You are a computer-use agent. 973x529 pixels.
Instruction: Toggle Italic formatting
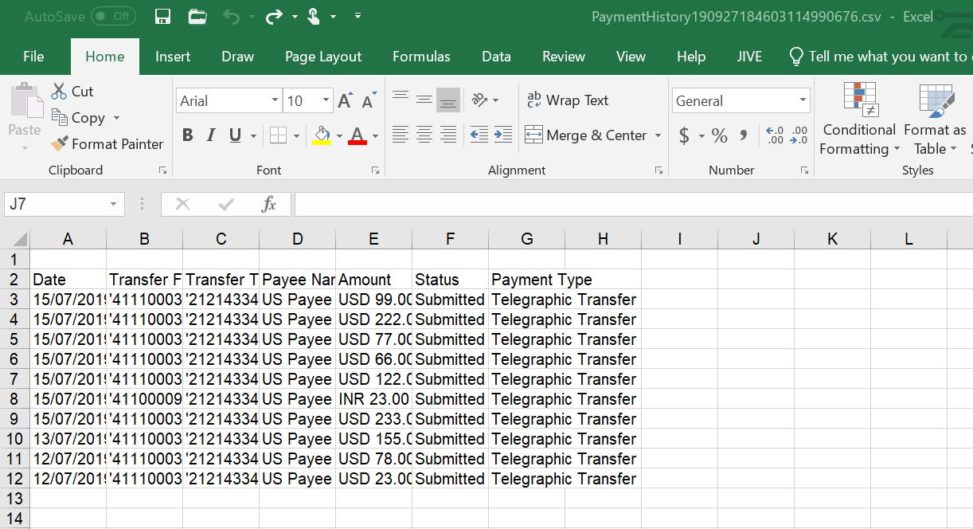212,135
